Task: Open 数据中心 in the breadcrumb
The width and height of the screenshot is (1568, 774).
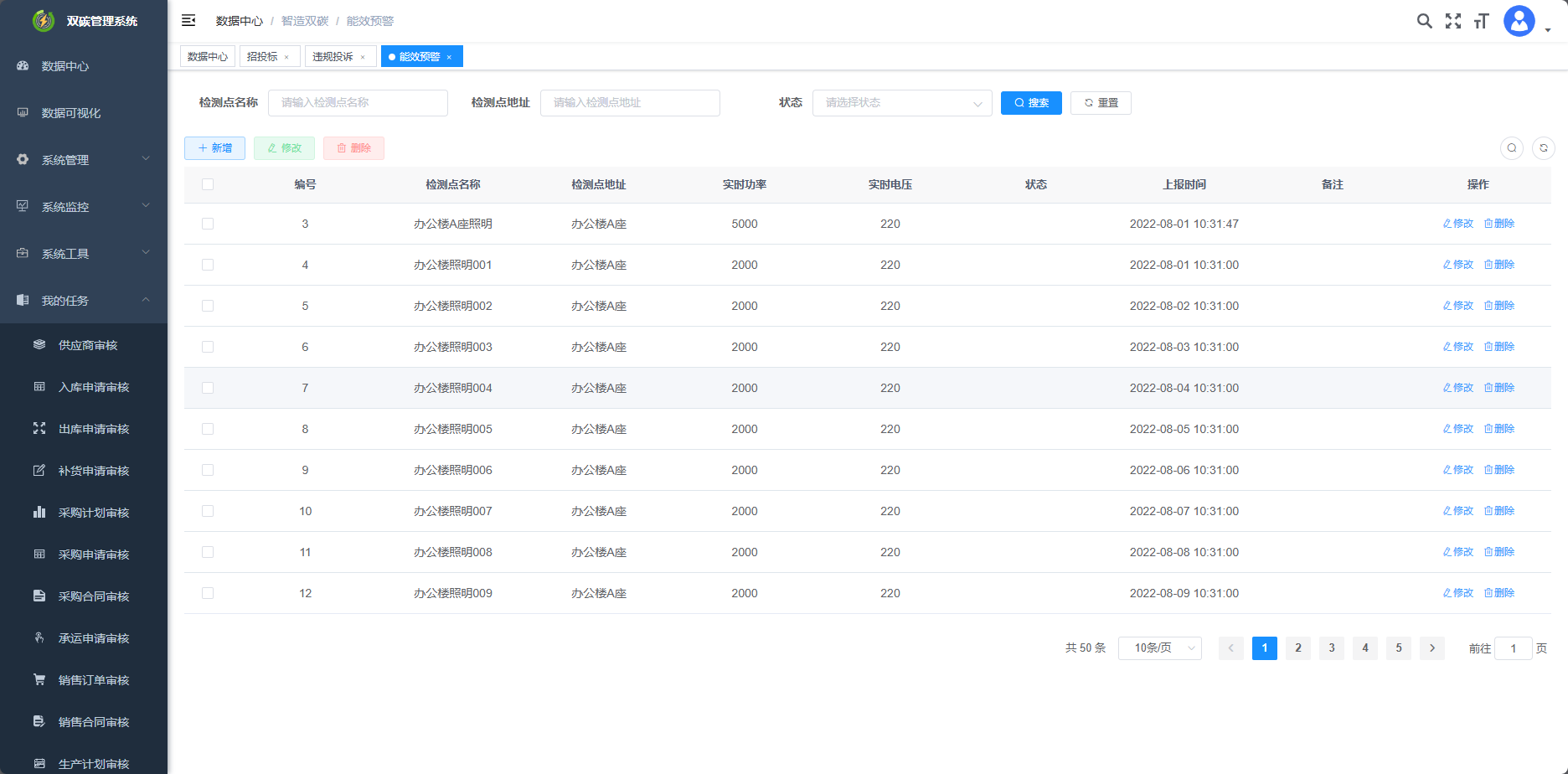Action: (x=240, y=21)
